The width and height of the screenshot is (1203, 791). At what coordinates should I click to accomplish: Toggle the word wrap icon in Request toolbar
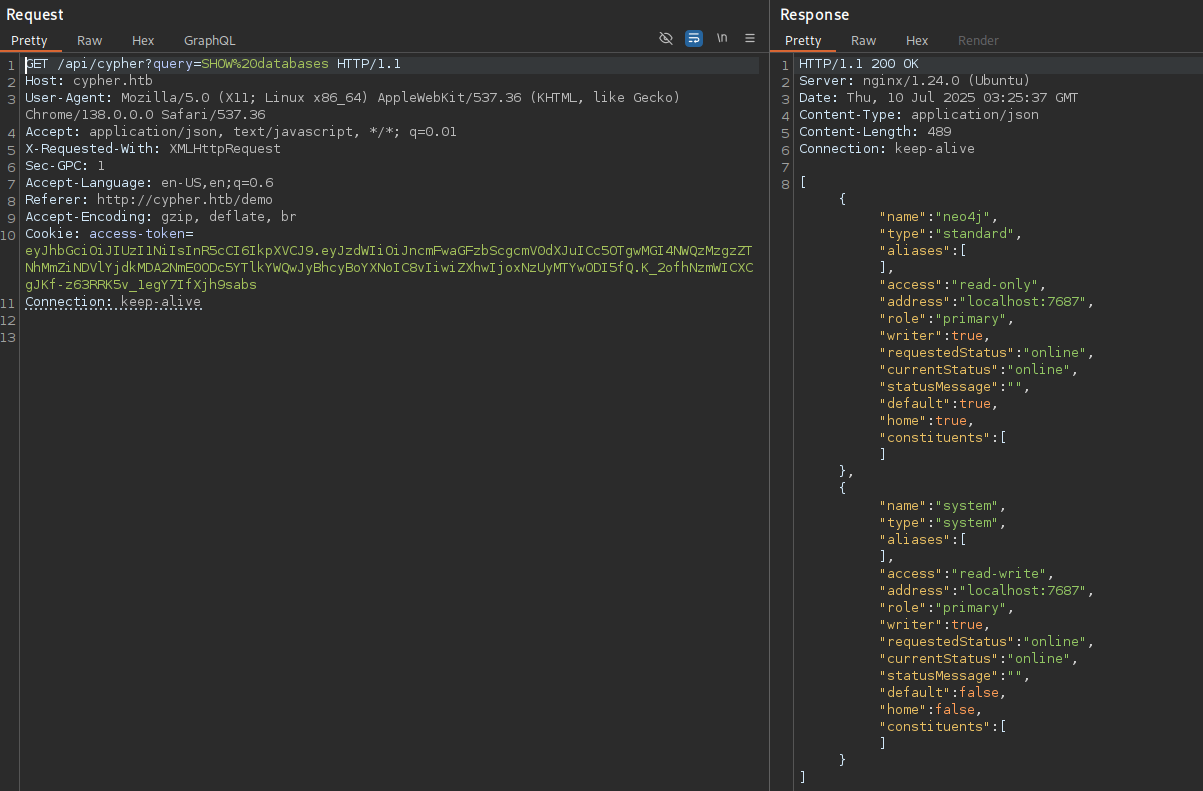(694, 38)
